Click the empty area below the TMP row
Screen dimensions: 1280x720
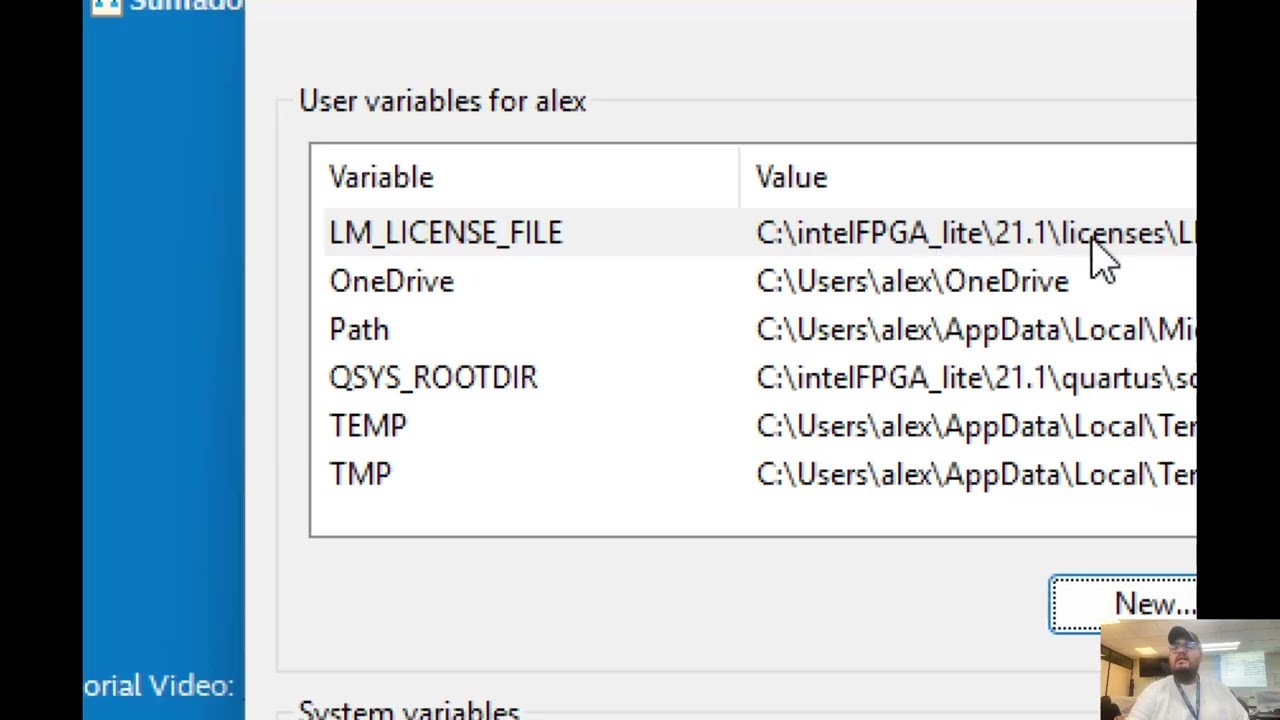click(753, 517)
